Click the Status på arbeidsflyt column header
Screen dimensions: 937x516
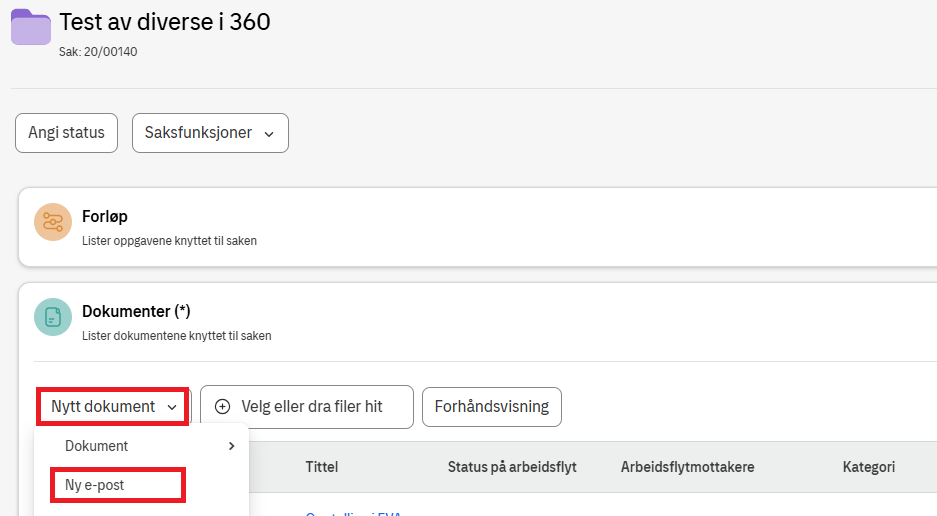[512, 467]
